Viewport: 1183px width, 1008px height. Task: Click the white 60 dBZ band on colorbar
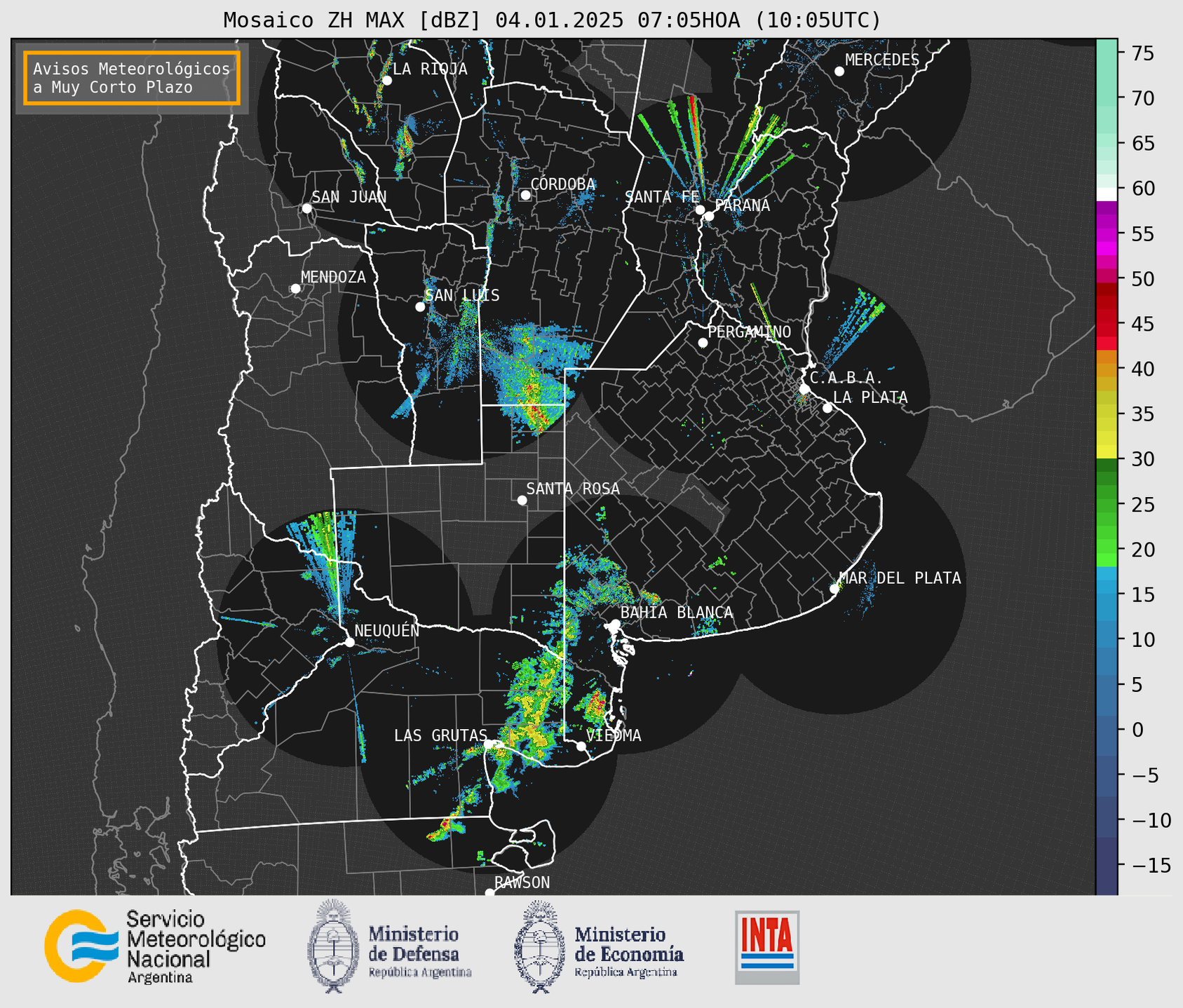1107,194
